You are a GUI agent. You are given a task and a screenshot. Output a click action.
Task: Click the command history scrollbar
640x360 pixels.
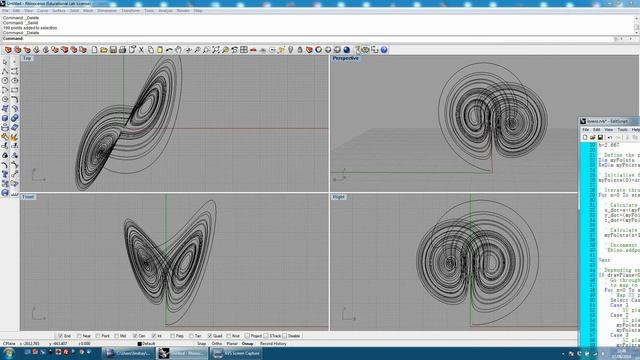[x=636, y=25]
